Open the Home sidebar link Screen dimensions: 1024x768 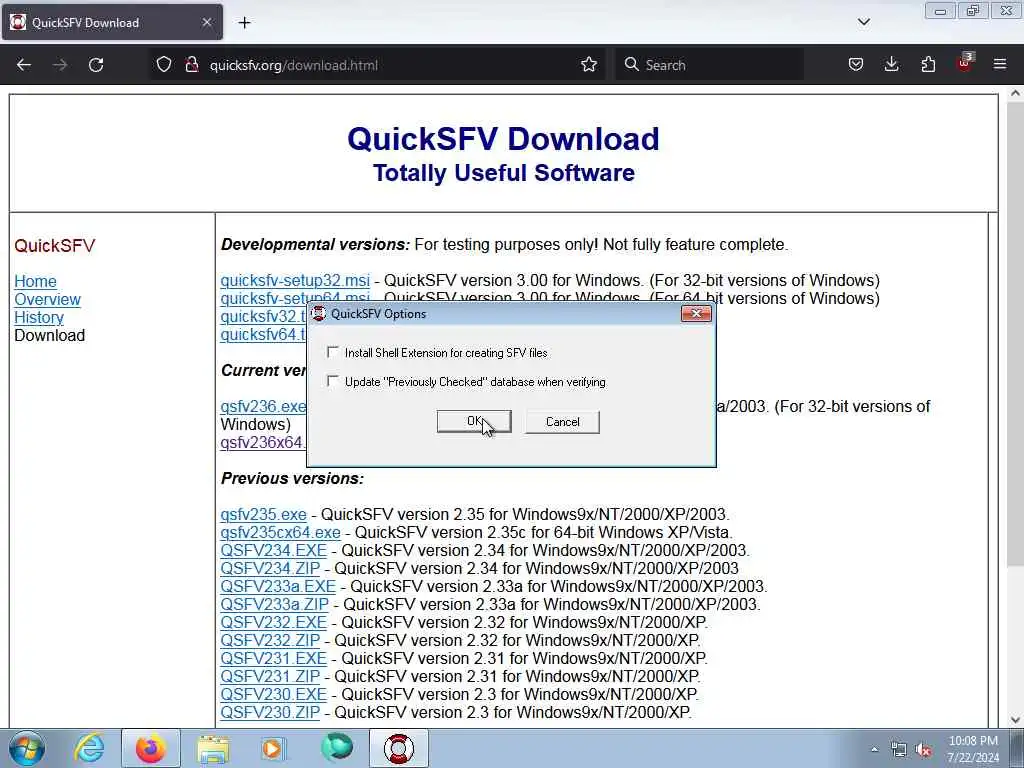pyautogui.click(x=35, y=281)
